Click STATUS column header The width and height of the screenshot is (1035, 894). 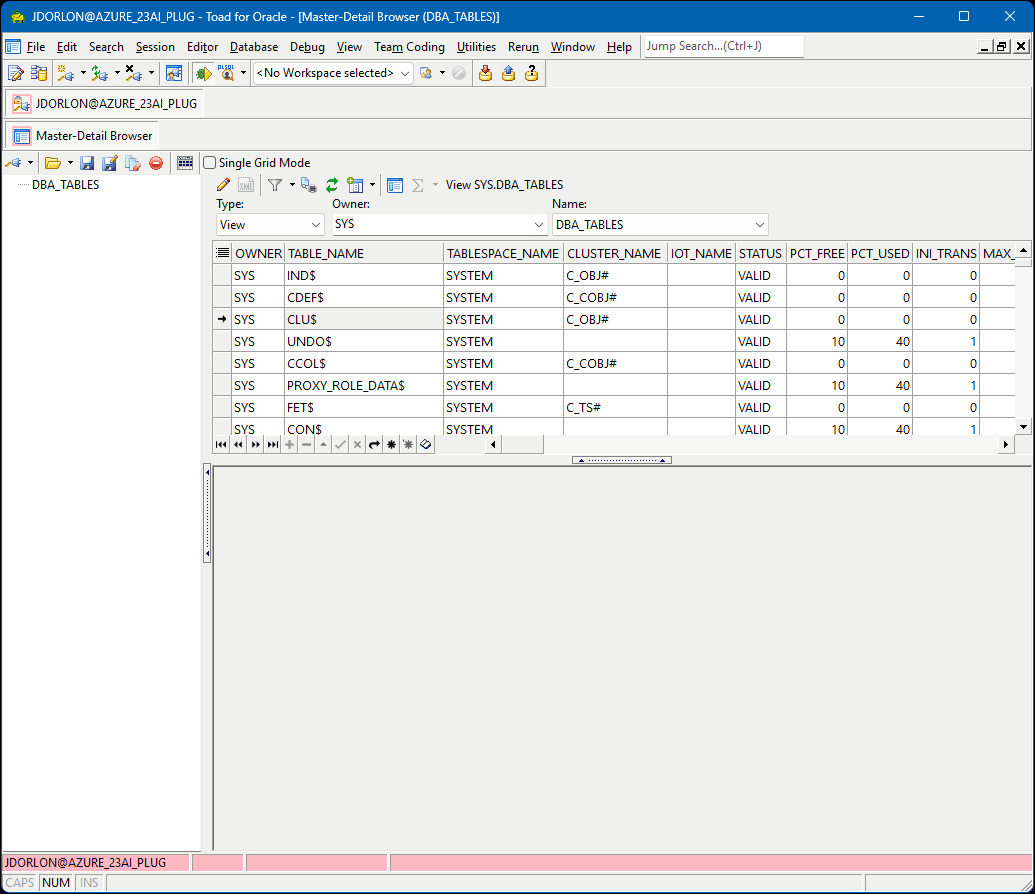click(760, 254)
